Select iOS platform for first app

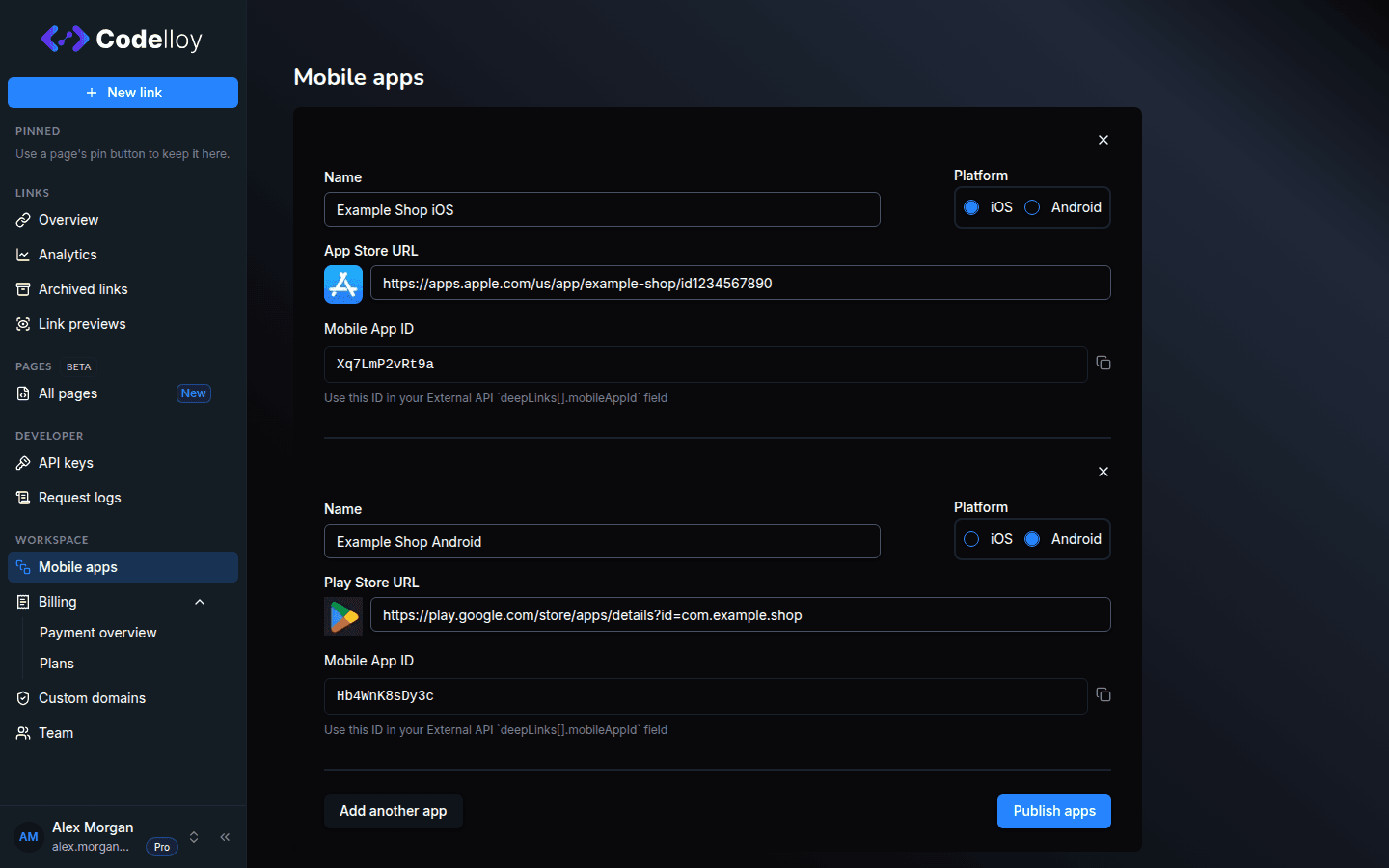971,207
